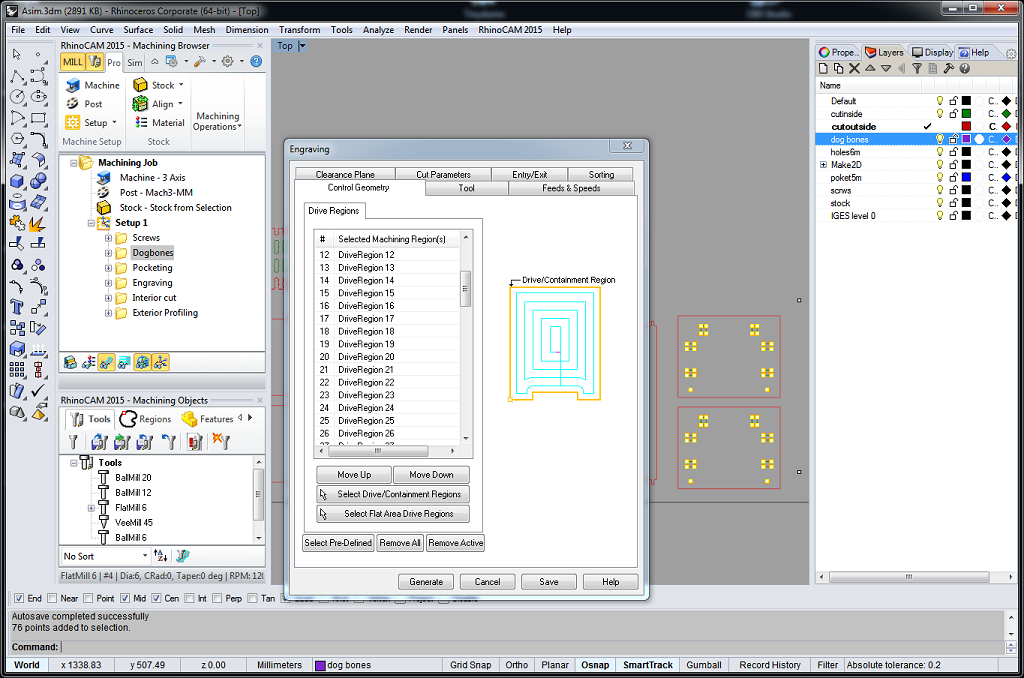Expand the FlatMill 6 tool node
1024x678 pixels.
91,508
